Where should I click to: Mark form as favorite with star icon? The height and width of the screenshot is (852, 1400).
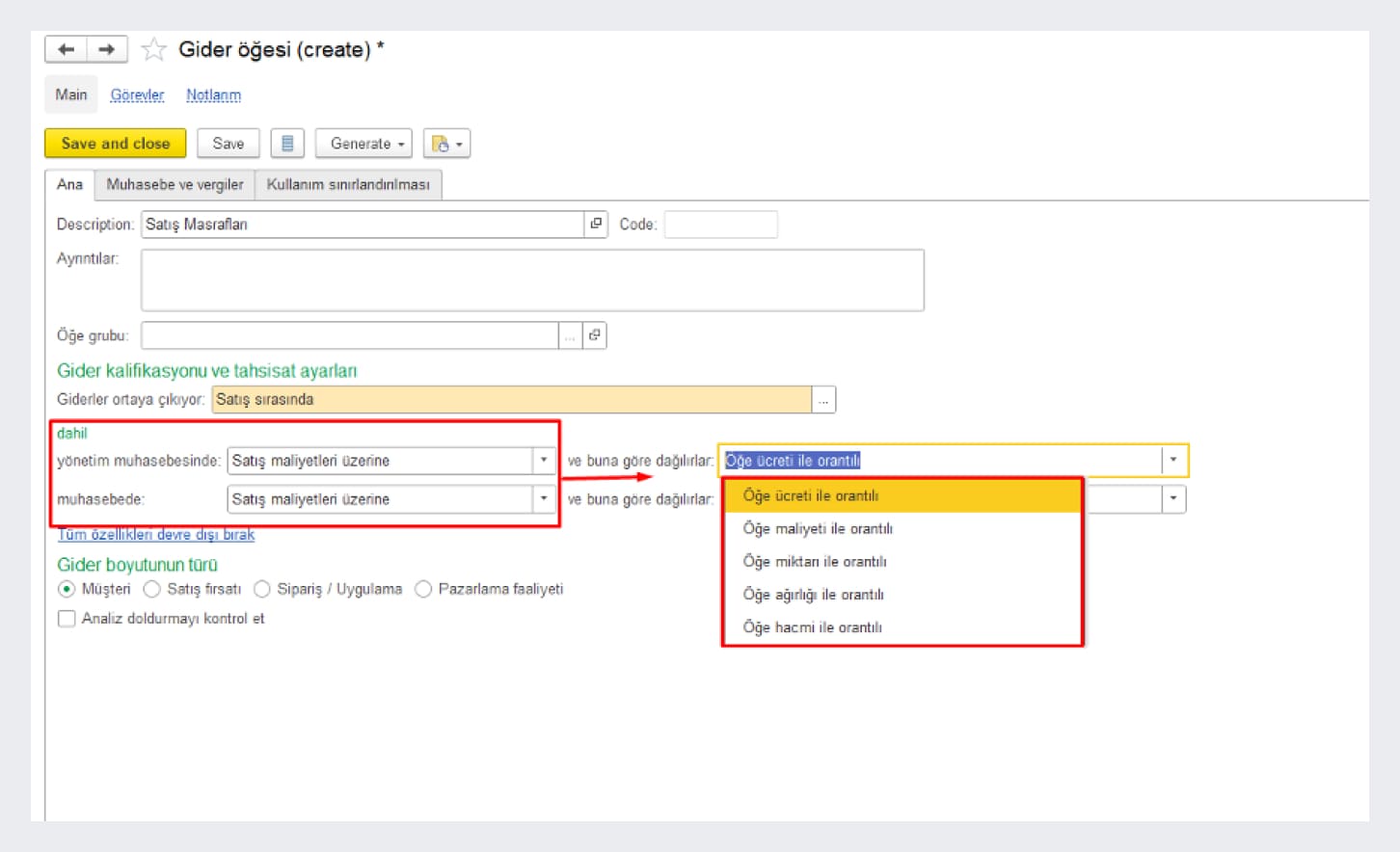click(x=153, y=49)
